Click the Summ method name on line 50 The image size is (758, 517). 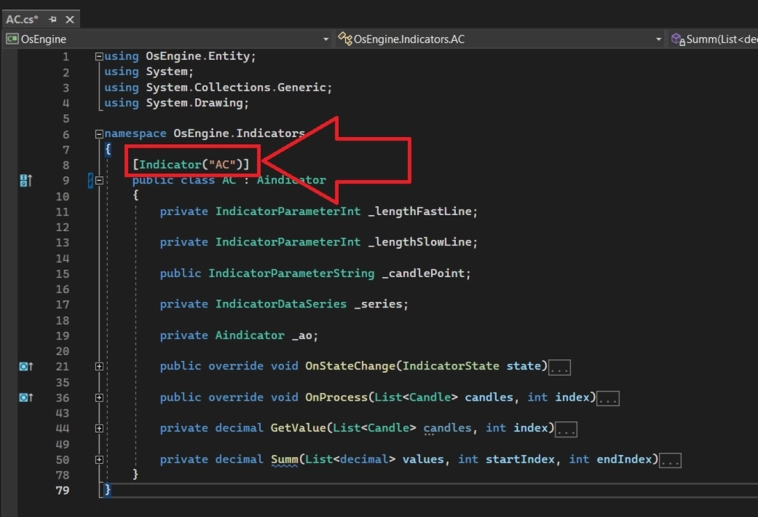(284, 459)
